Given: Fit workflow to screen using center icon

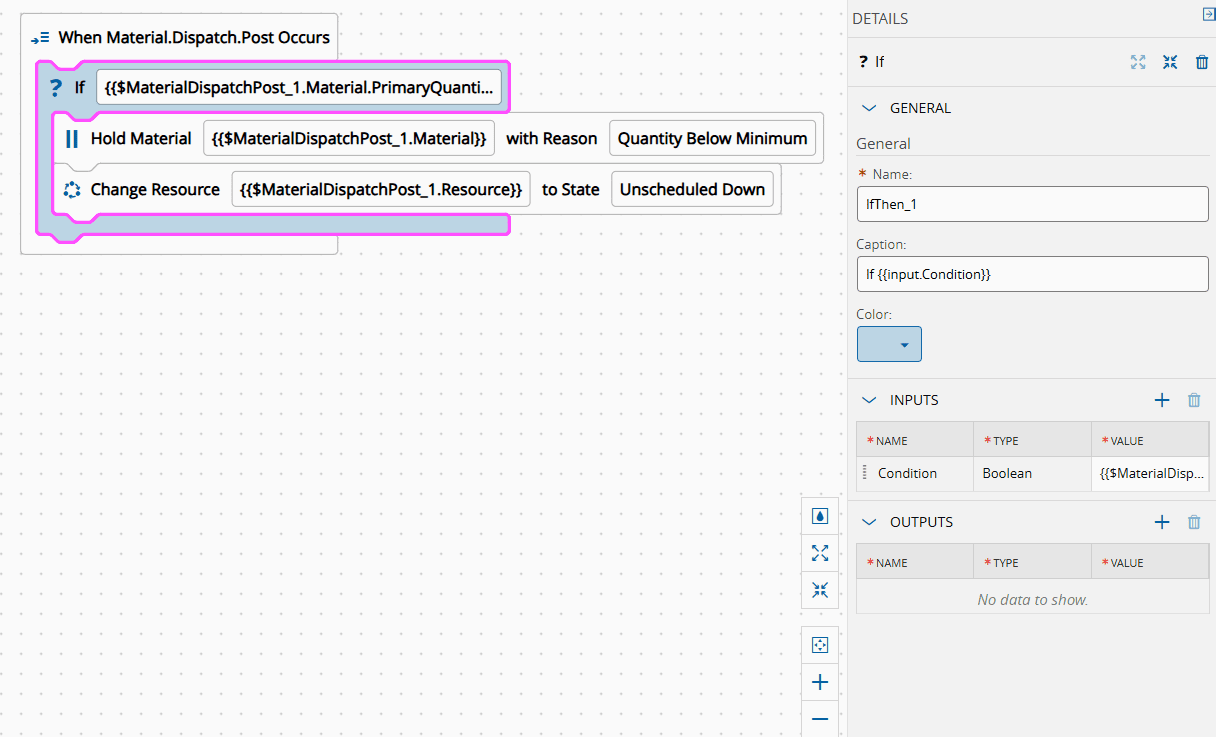Looking at the screenshot, I should point(820,645).
